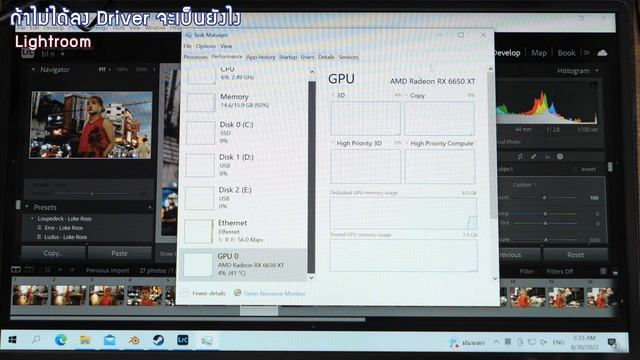Toggle filter switch beside Filters Off
The image size is (640, 360).
click(x=603, y=271)
